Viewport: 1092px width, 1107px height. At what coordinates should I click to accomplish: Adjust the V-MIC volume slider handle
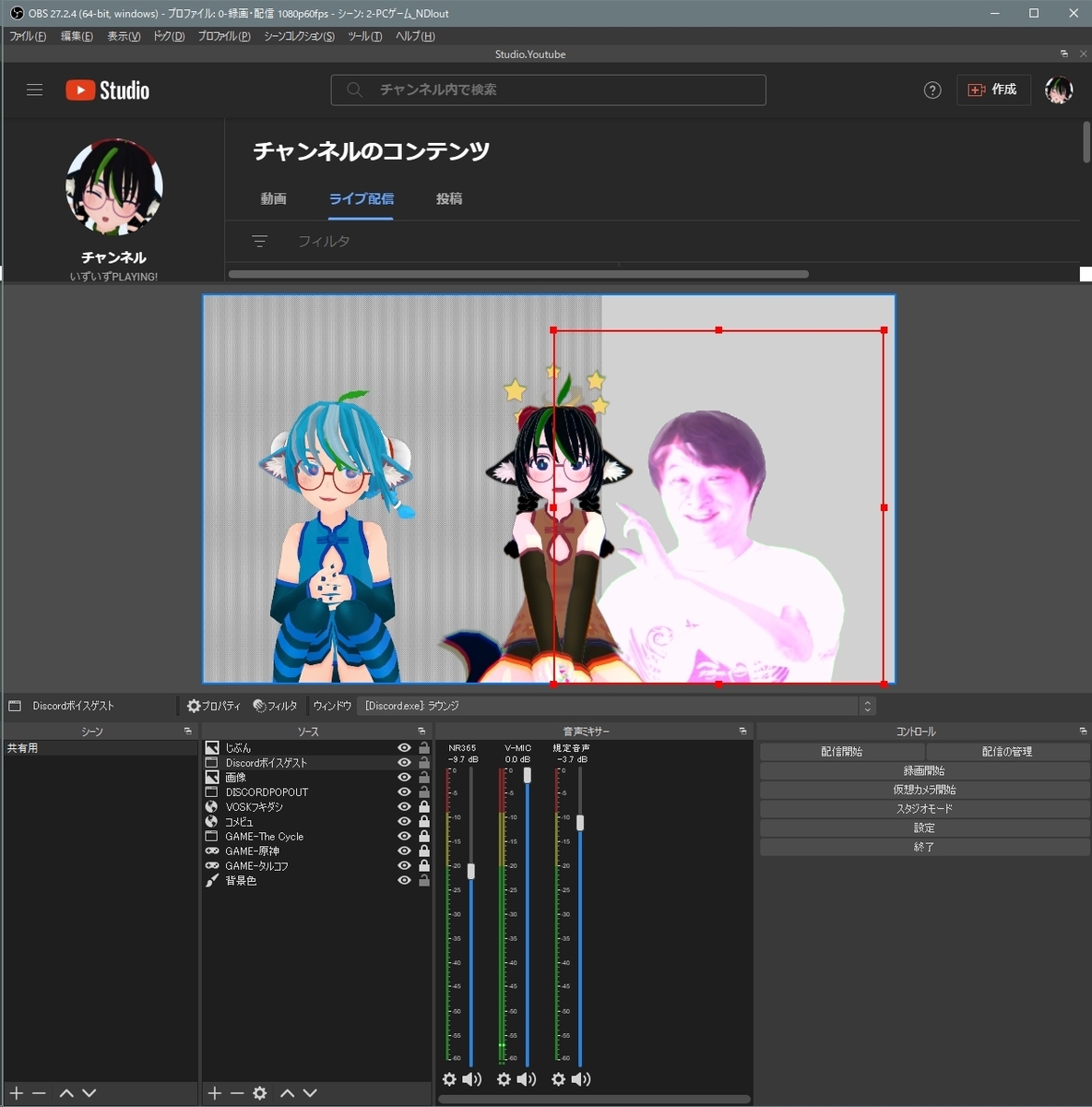point(527,776)
